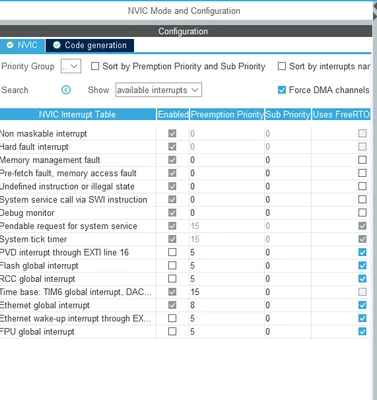
Task: Select Ethernet global interrupt row name
Action: (45, 305)
